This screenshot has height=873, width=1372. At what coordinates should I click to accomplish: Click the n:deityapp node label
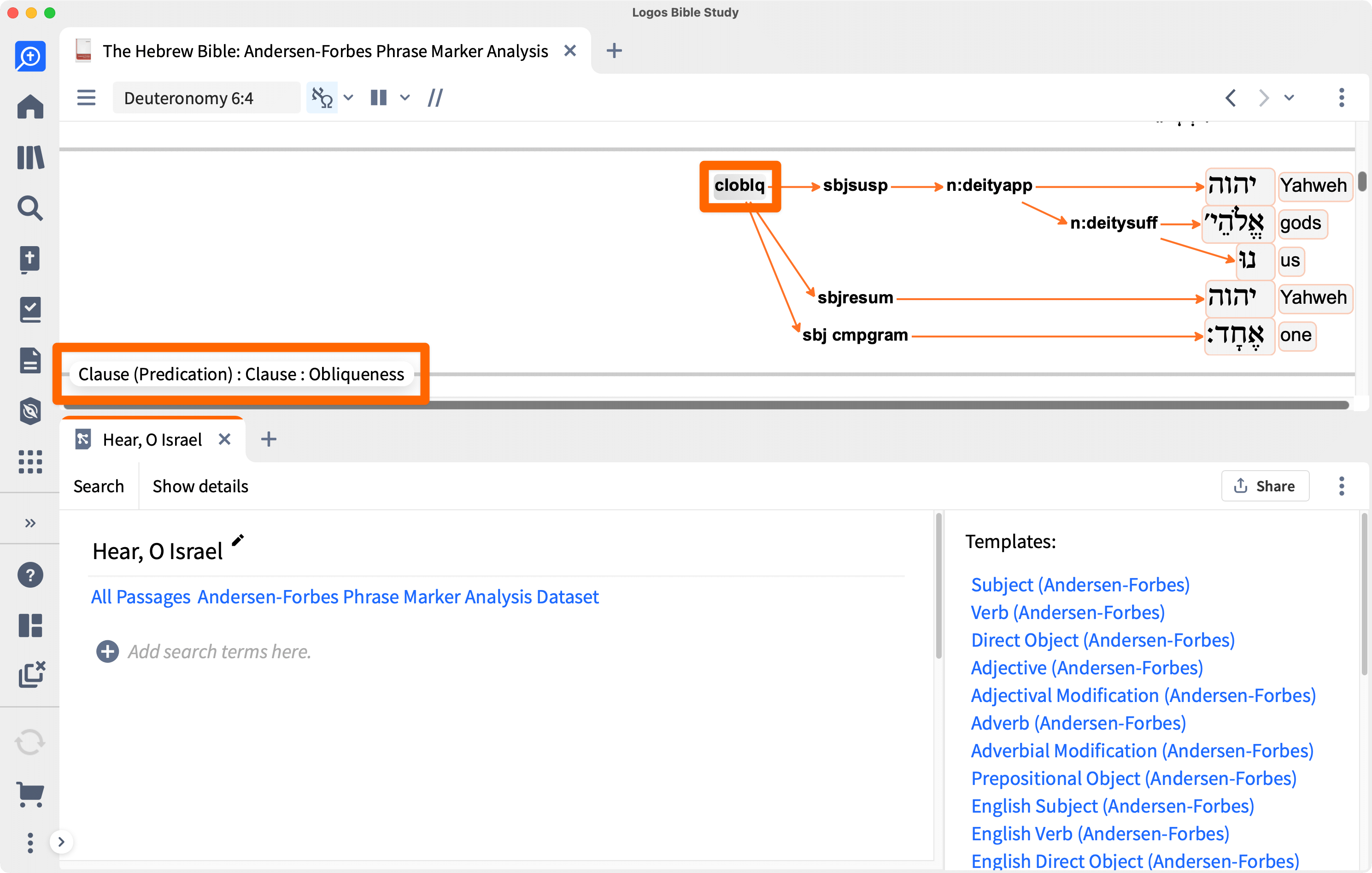click(989, 185)
